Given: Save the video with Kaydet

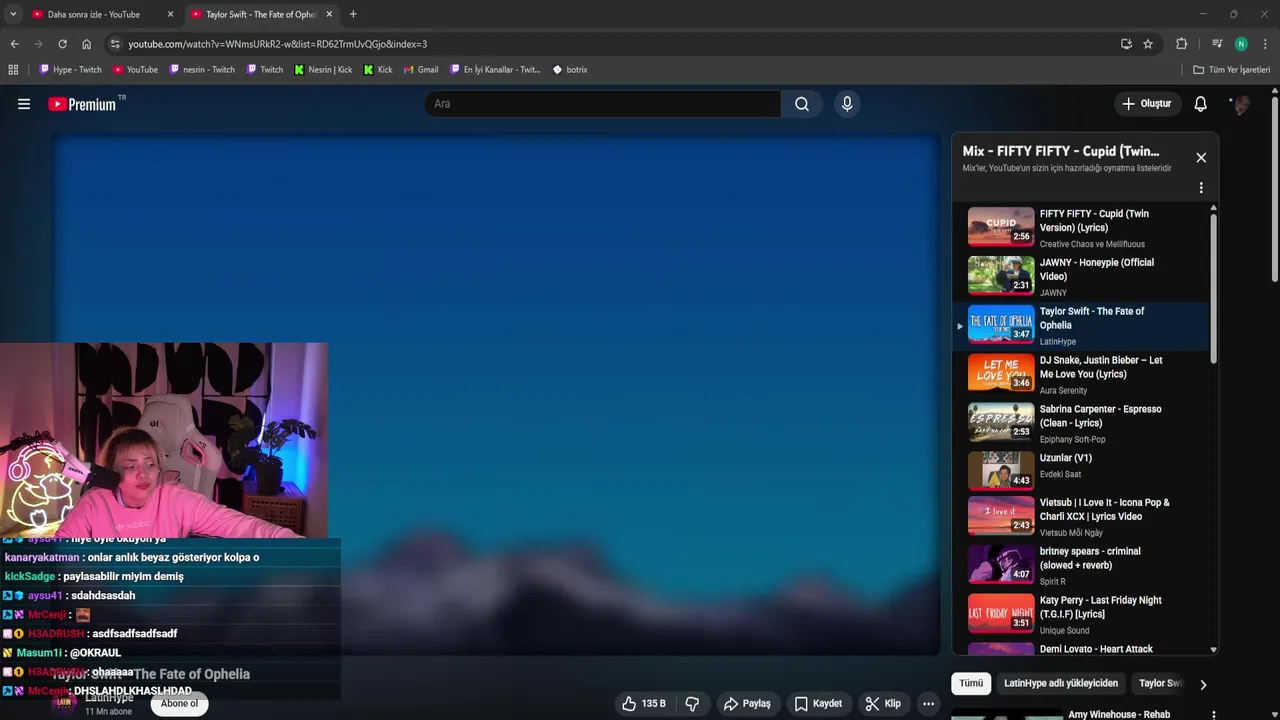Looking at the screenshot, I should pyautogui.click(x=818, y=704).
